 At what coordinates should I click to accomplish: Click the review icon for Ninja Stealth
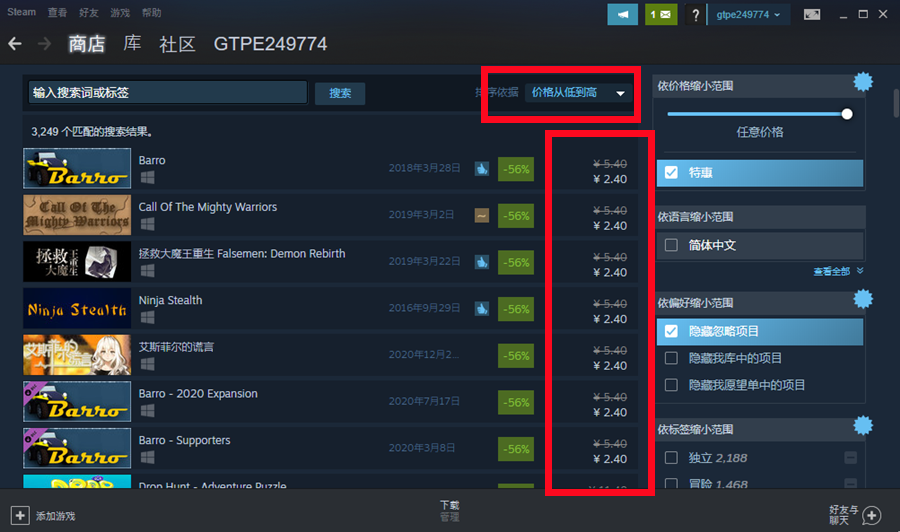482,309
